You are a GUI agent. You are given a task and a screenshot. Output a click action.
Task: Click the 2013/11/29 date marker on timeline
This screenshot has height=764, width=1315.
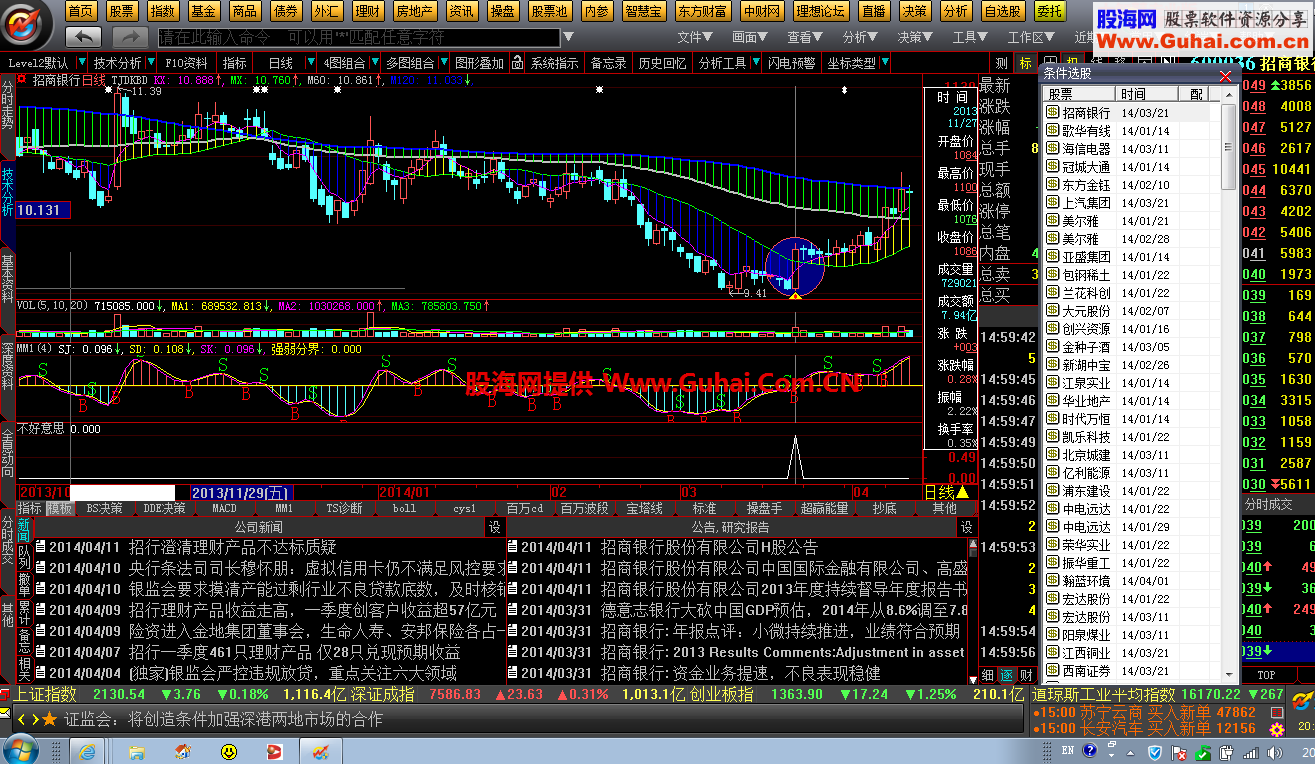click(x=240, y=492)
